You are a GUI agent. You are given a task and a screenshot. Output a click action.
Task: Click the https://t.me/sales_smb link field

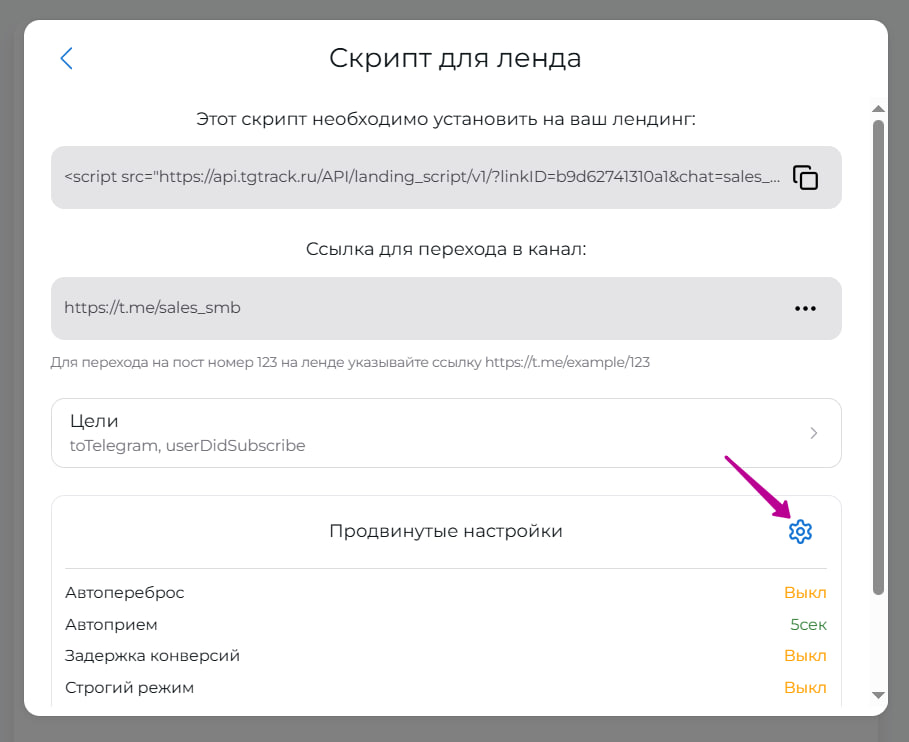[x=446, y=308]
